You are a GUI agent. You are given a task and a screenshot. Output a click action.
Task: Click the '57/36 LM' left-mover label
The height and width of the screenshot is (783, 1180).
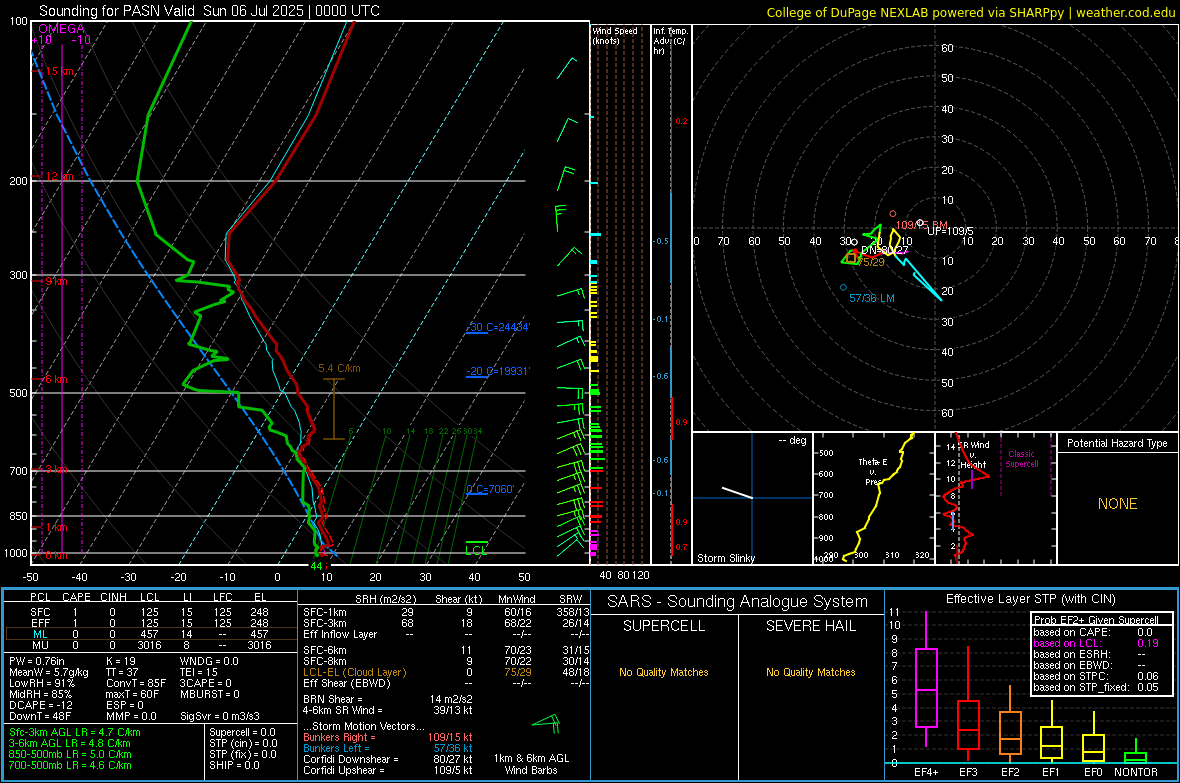[x=871, y=298]
